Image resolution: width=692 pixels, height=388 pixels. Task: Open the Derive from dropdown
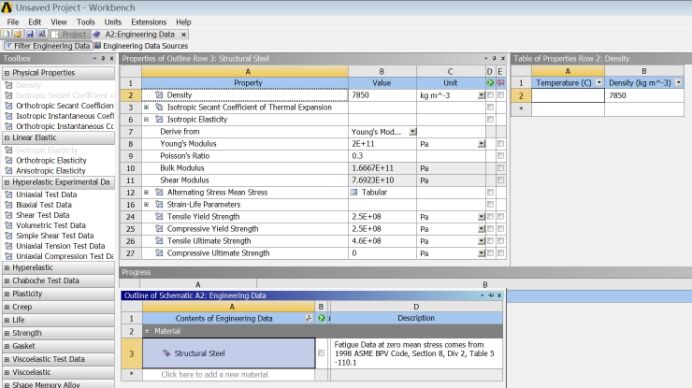point(412,132)
